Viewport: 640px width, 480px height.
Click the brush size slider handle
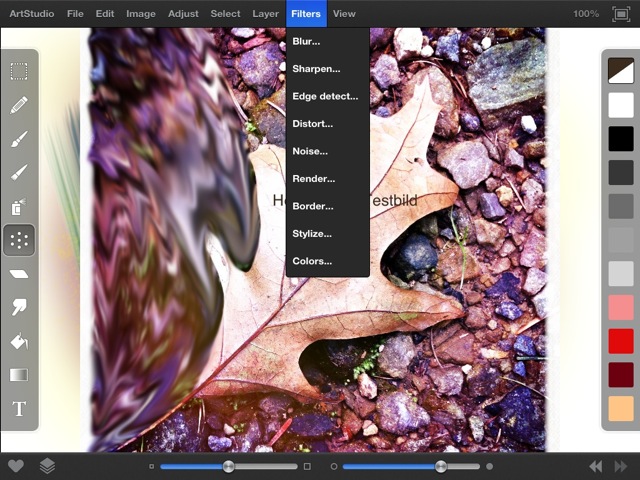pyautogui.click(x=229, y=466)
